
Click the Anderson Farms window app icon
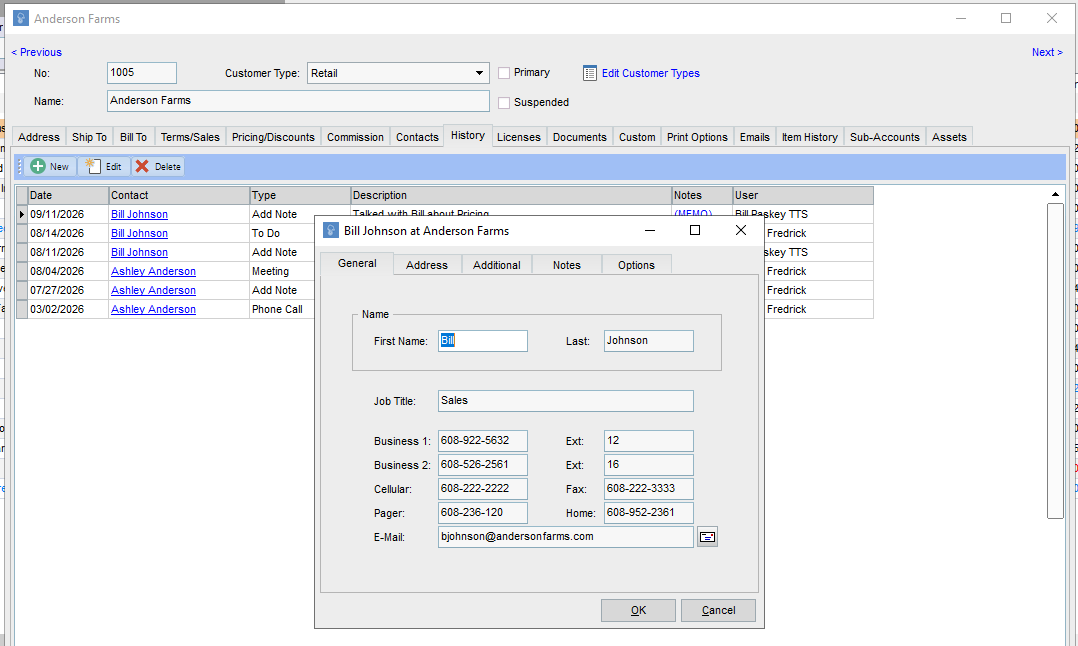(x=21, y=19)
